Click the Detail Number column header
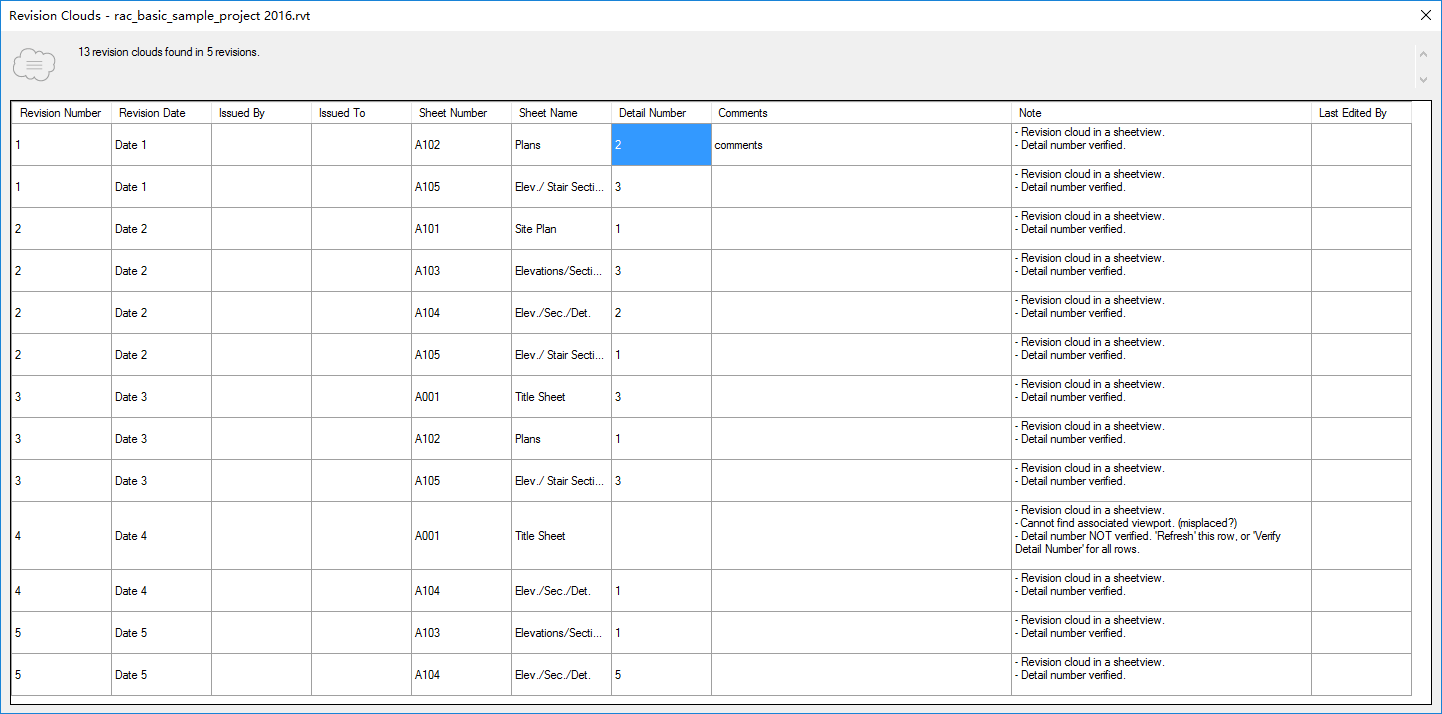 tap(652, 113)
